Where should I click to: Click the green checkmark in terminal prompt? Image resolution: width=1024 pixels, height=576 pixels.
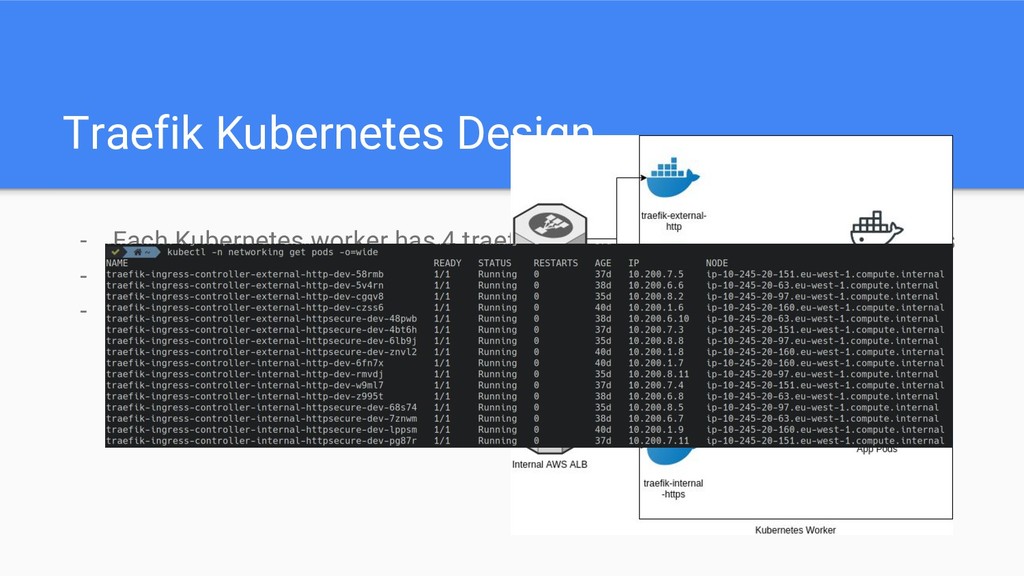pyautogui.click(x=116, y=252)
